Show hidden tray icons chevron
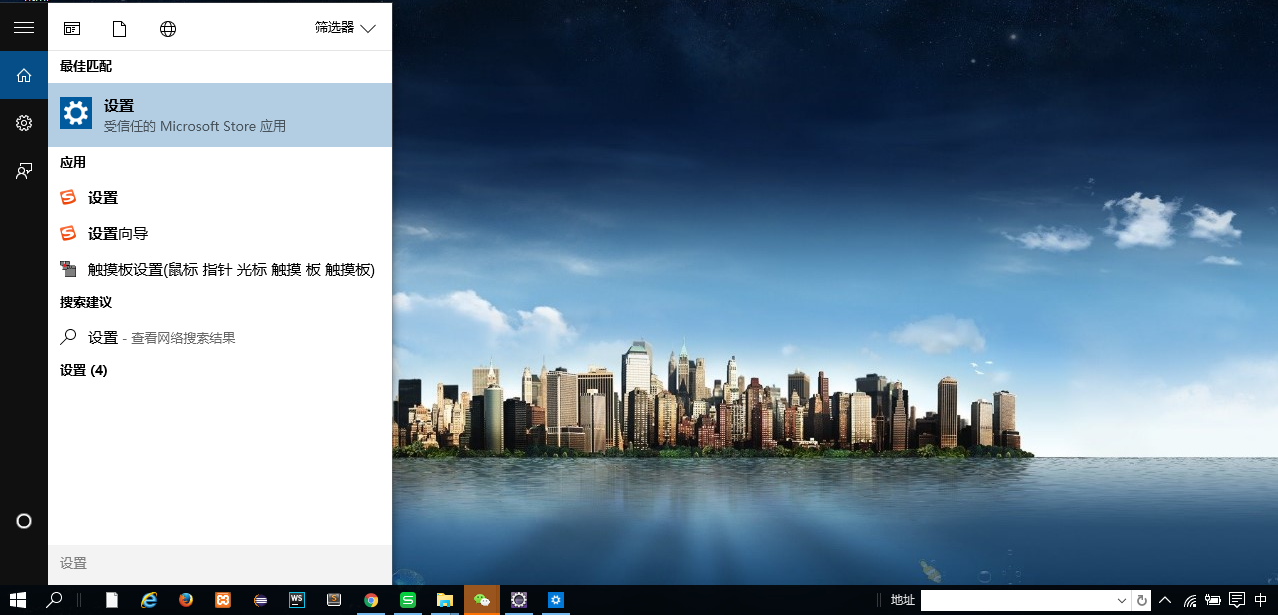 point(1165,600)
